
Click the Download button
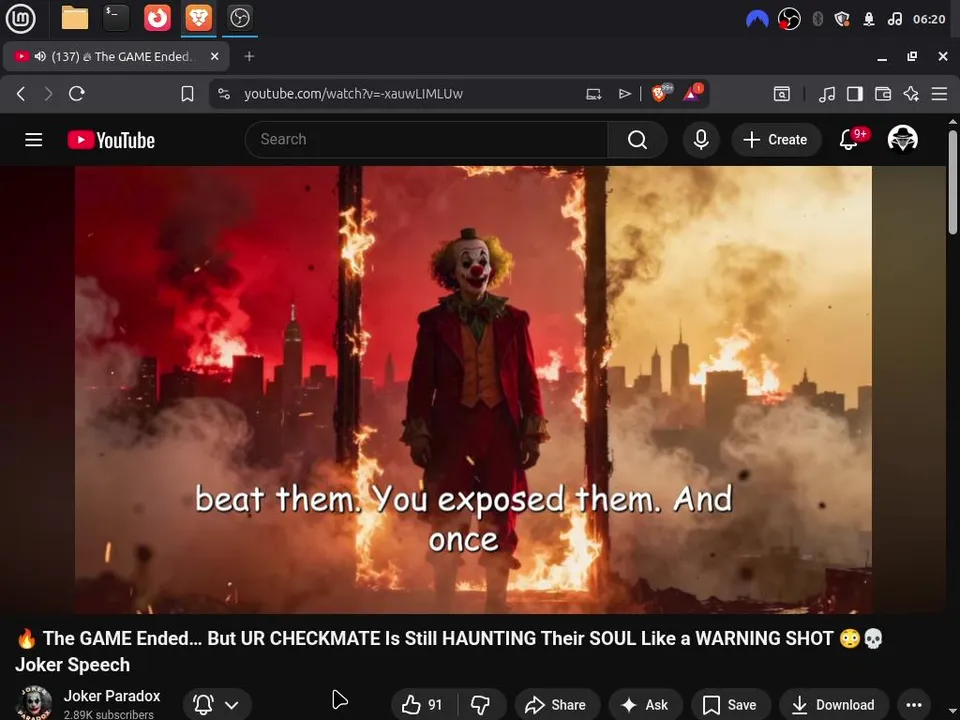pos(833,705)
